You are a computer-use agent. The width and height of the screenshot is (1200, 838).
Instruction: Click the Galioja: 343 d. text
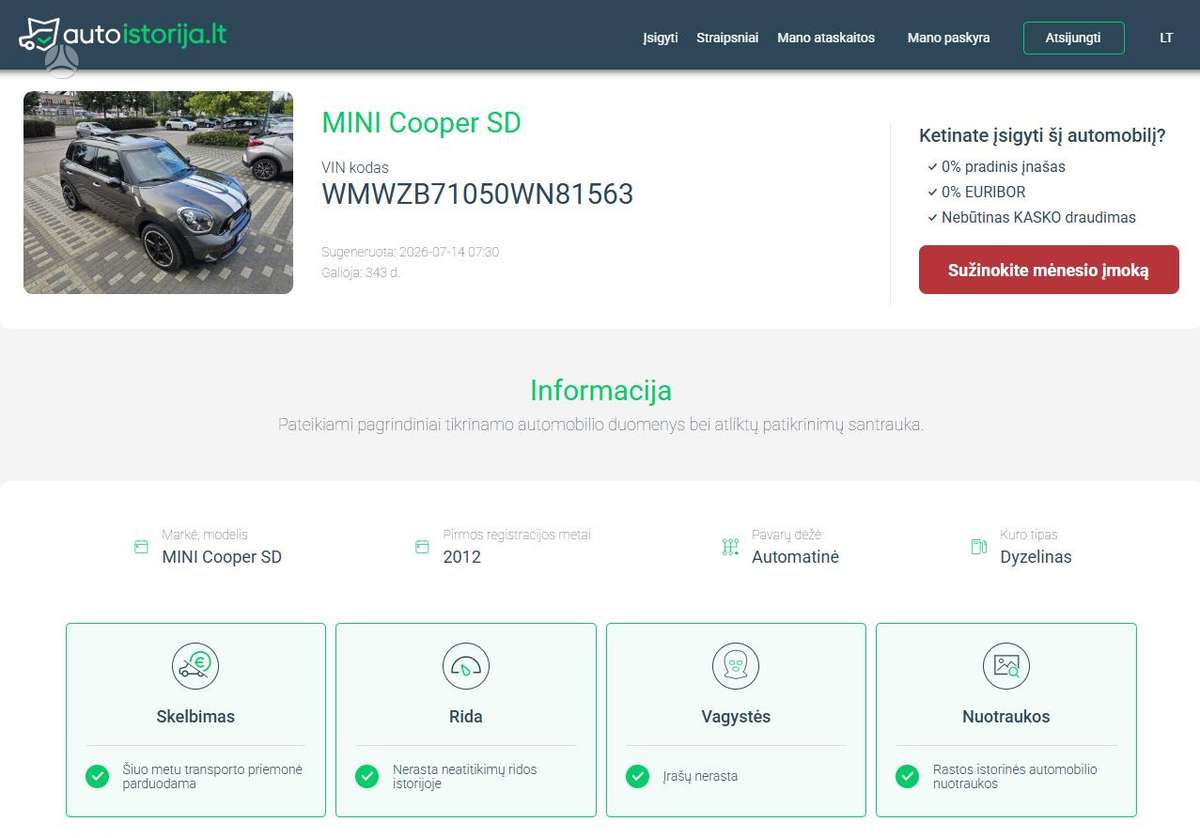coord(360,273)
